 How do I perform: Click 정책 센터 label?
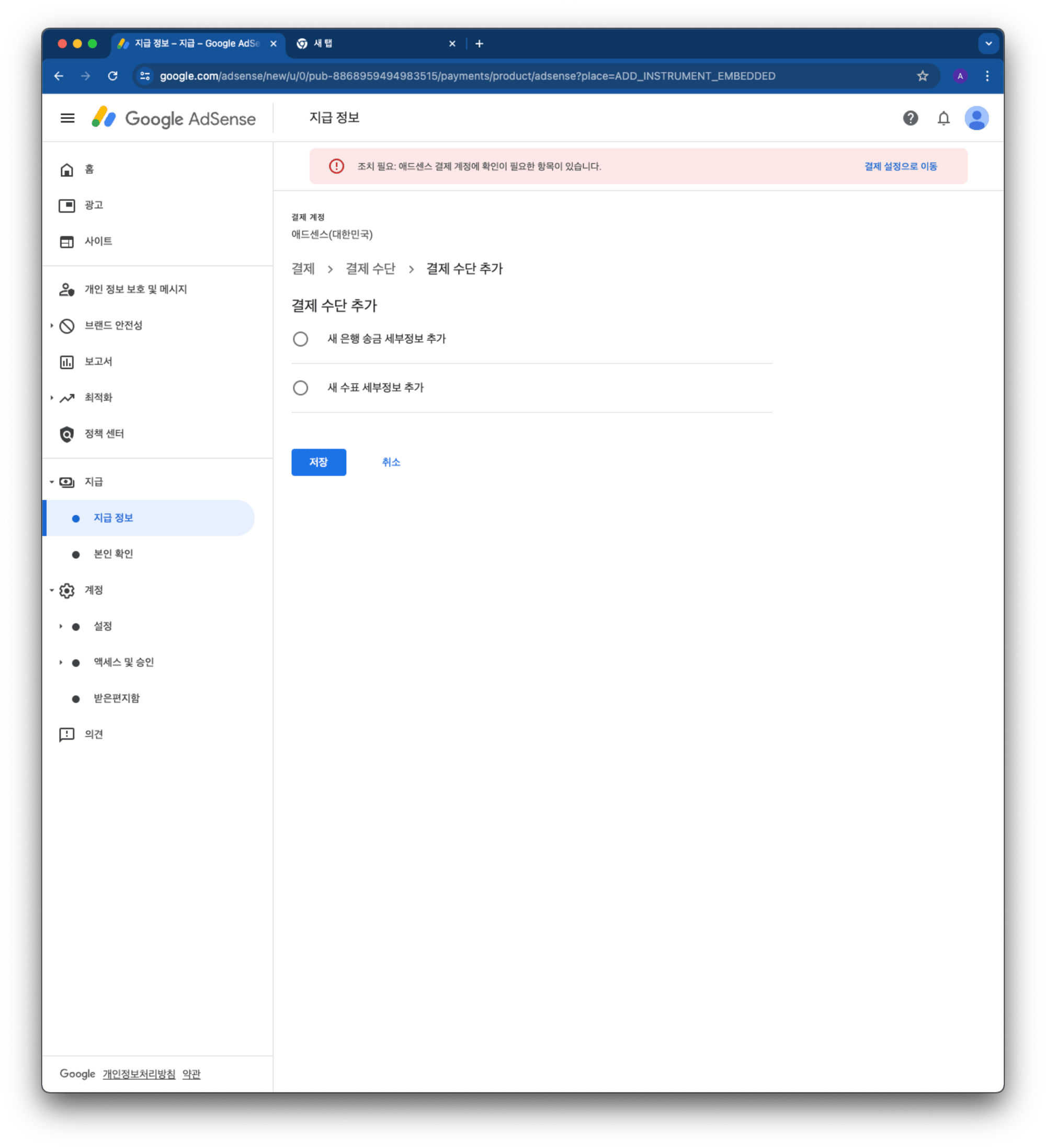click(x=104, y=434)
